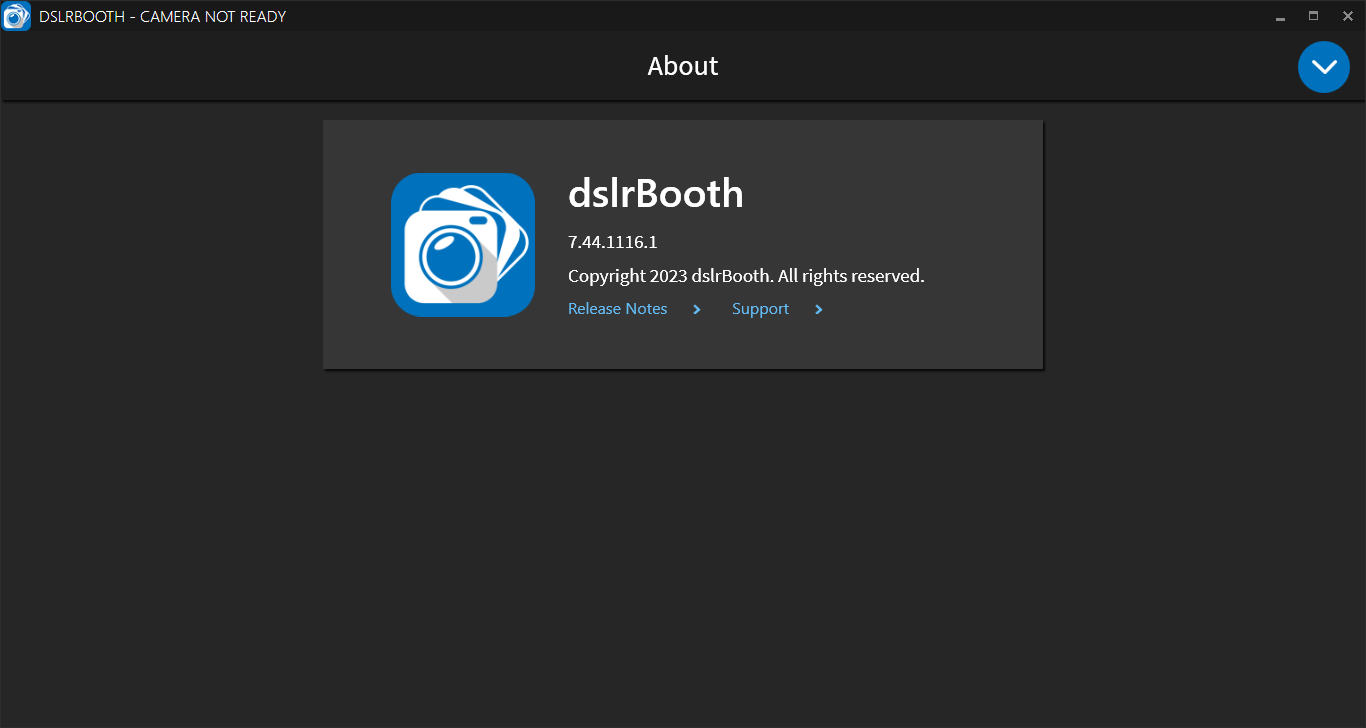Select the version number 7.44.1116.1
This screenshot has width=1366, height=728.
[x=612, y=242]
